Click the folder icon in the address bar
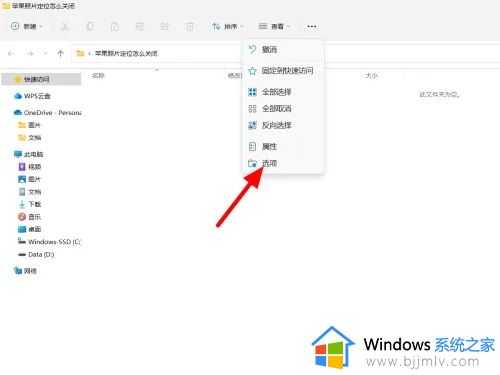 (x=80, y=53)
